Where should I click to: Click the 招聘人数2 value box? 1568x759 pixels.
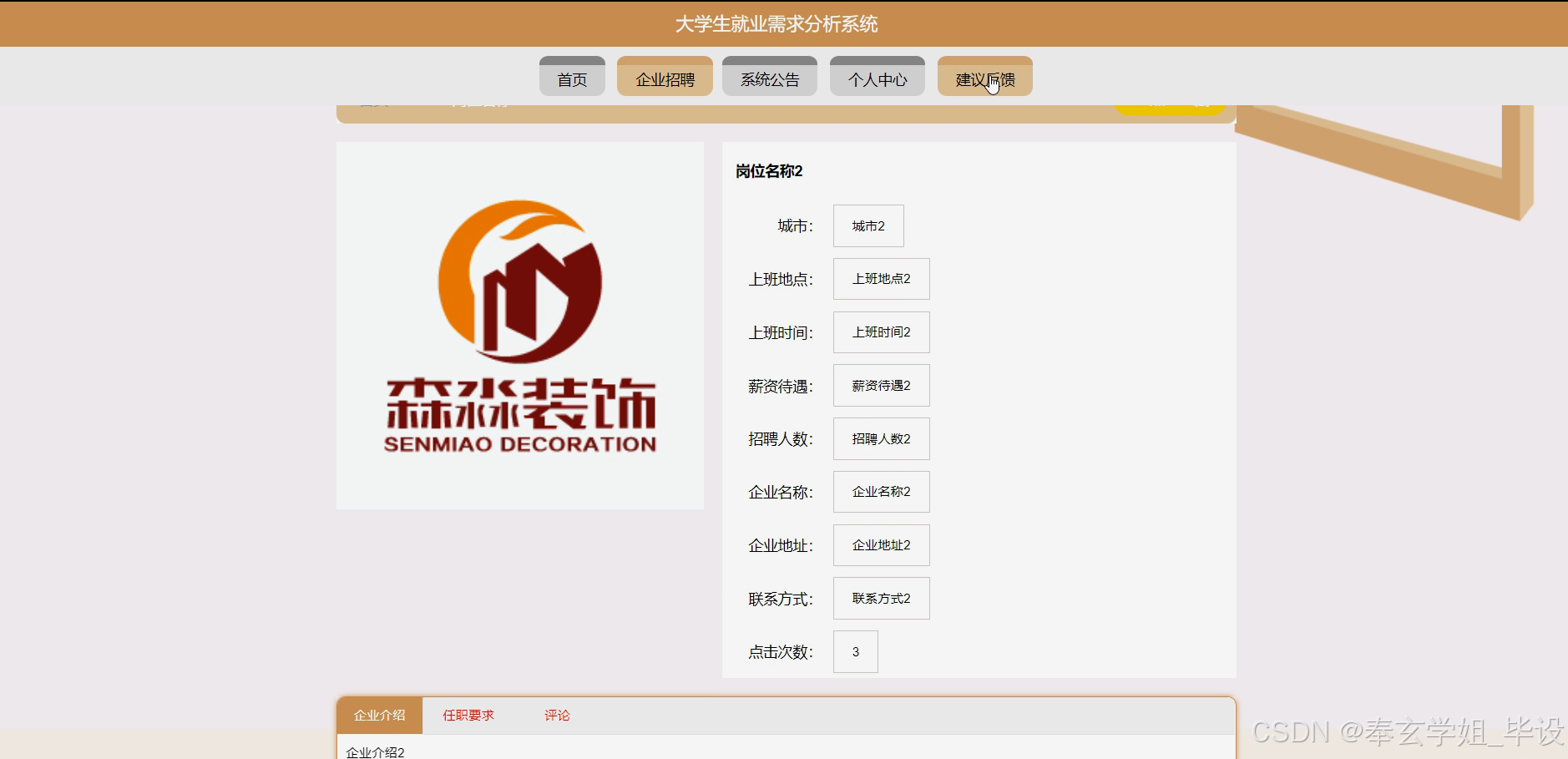882,439
